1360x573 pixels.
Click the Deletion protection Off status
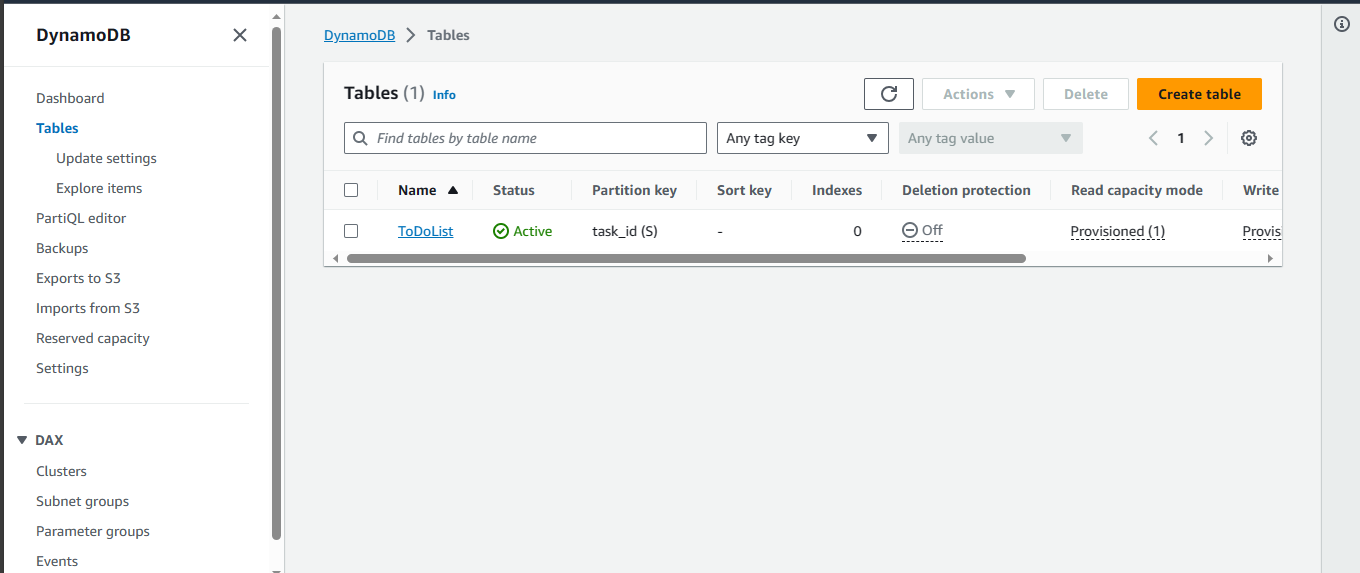tap(922, 230)
